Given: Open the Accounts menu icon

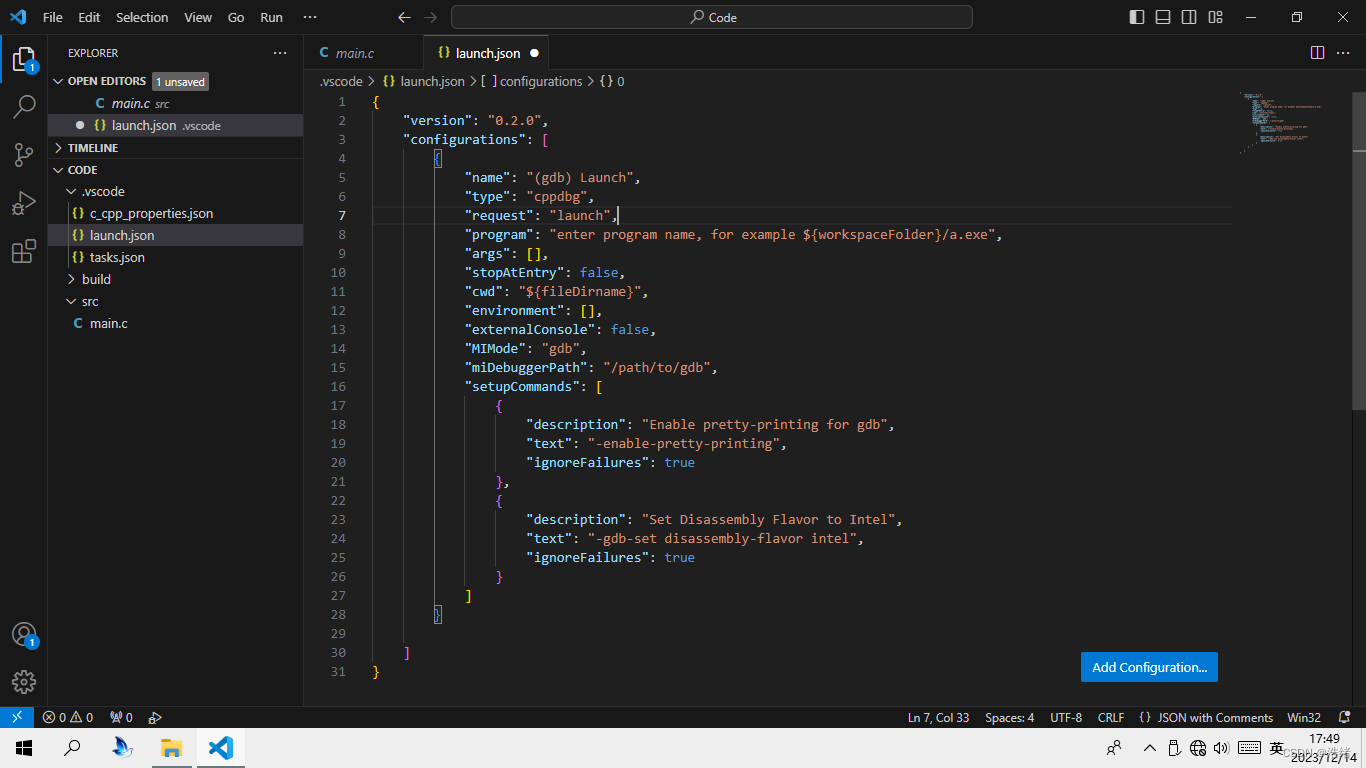Looking at the screenshot, I should tap(24, 634).
